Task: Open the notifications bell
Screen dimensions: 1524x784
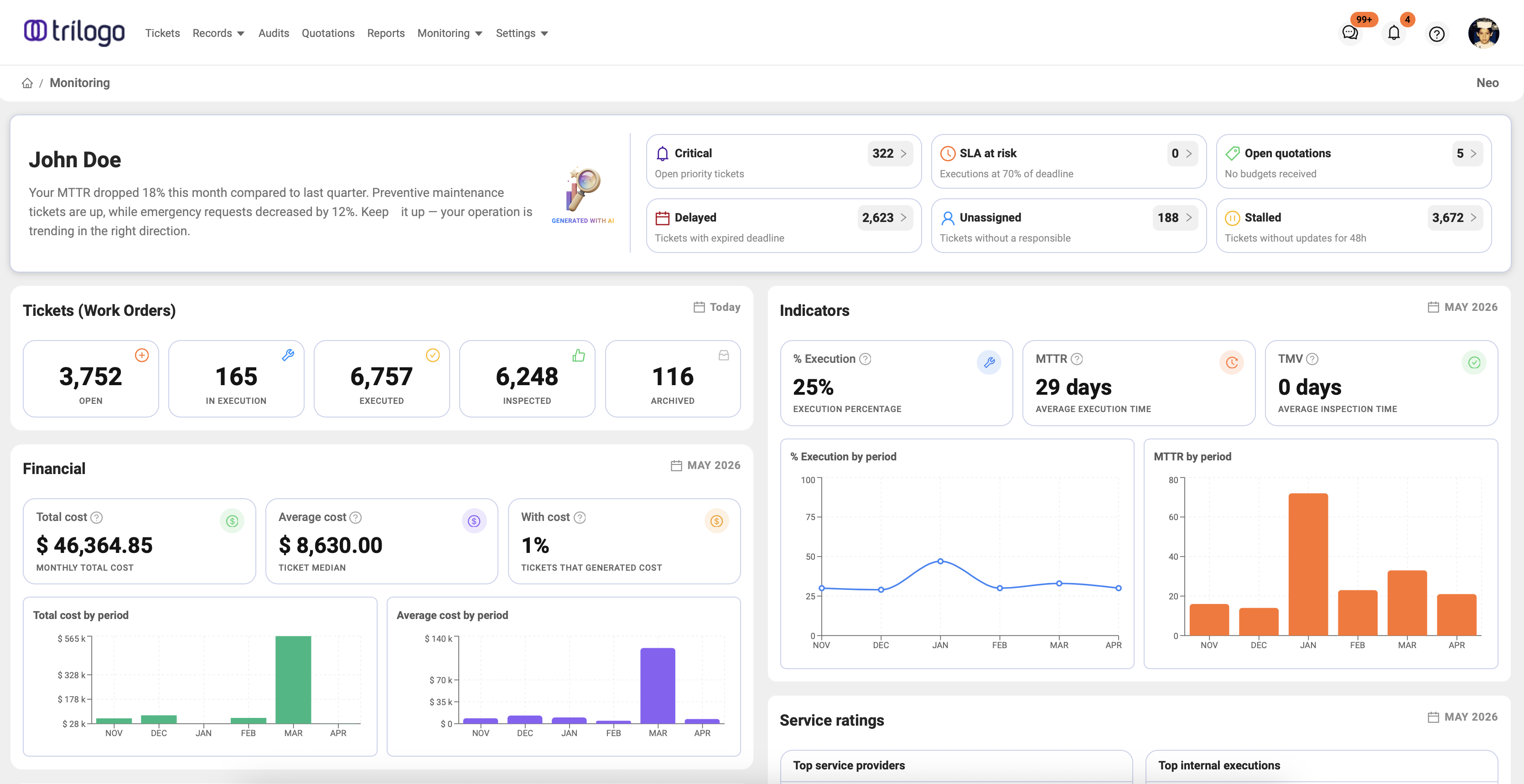Action: [1394, 33]
